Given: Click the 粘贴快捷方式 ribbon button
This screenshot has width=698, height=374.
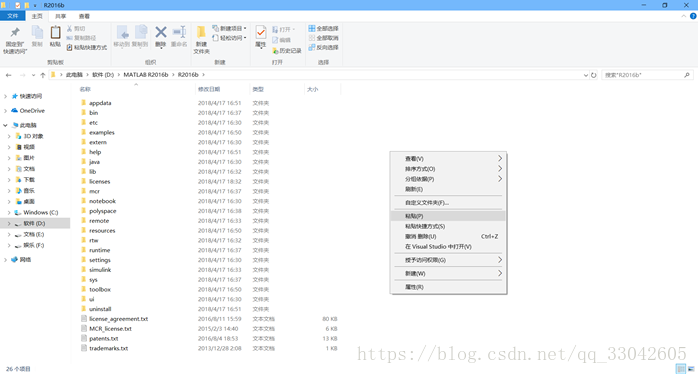Looking at the screenshot, I should [x=87, y=48].
